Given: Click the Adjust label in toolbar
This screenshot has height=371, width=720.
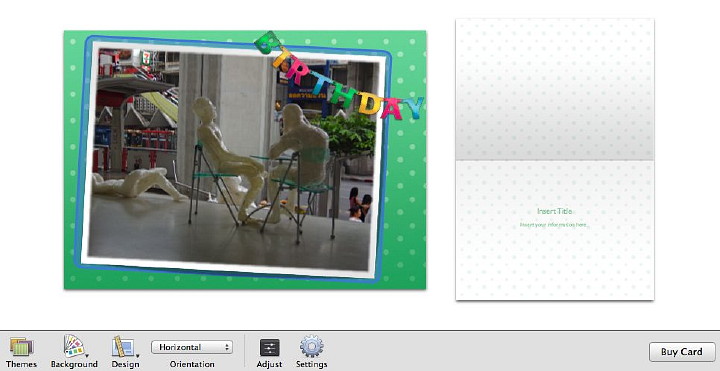Looking at the screenshot, I should [269, 364].
